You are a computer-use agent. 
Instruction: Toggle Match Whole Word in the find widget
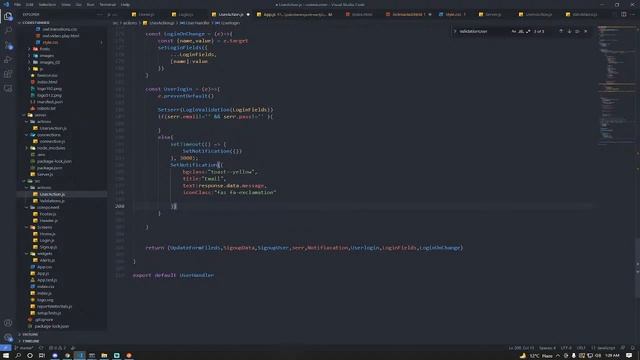(x=521, y=31)
